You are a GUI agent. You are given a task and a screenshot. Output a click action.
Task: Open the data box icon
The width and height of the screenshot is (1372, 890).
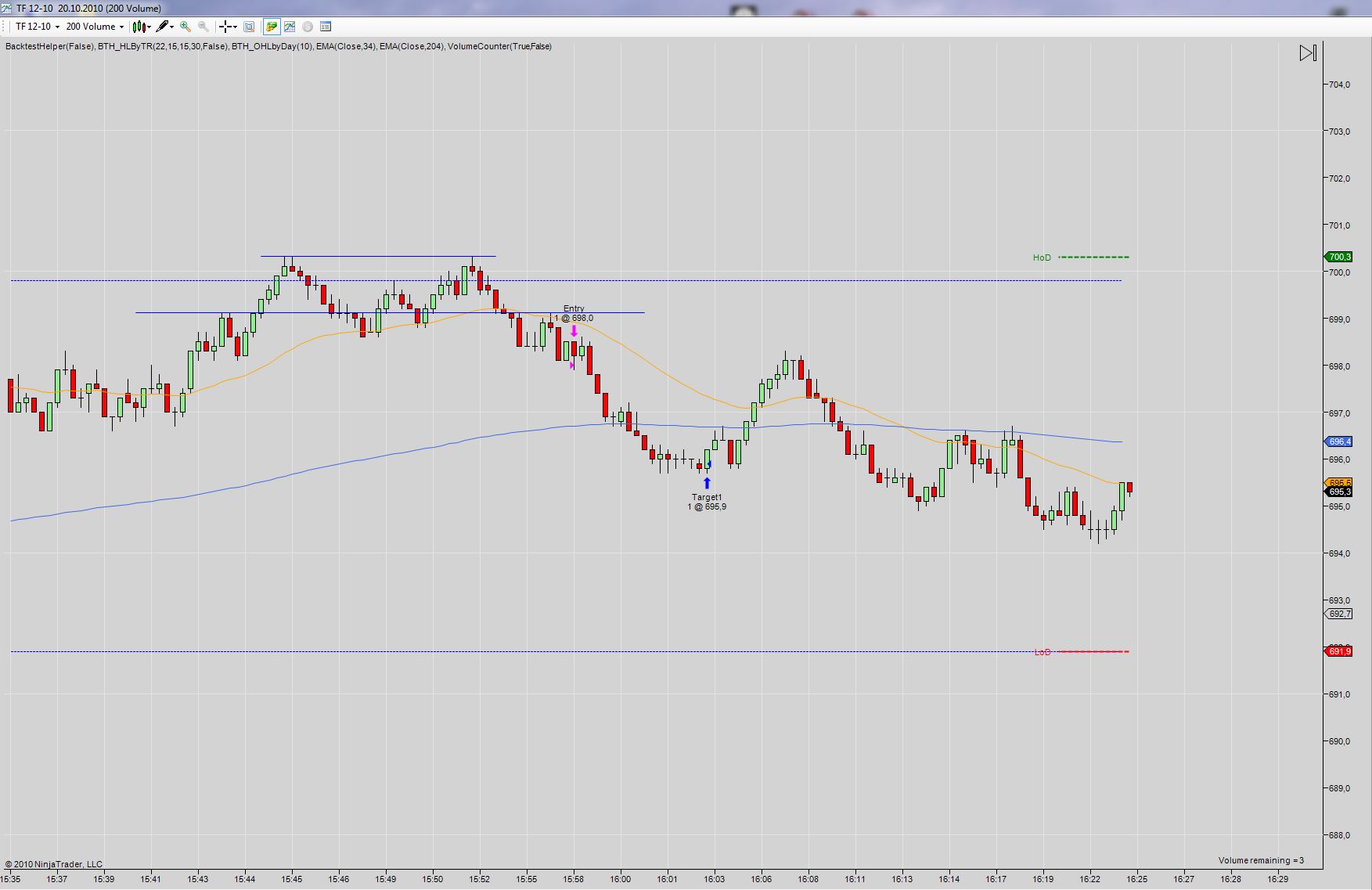tap(249, 27)
